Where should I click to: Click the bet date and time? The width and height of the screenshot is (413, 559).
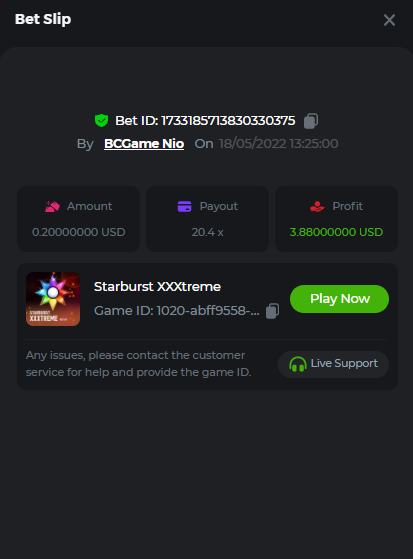click(x=279, y=144)
